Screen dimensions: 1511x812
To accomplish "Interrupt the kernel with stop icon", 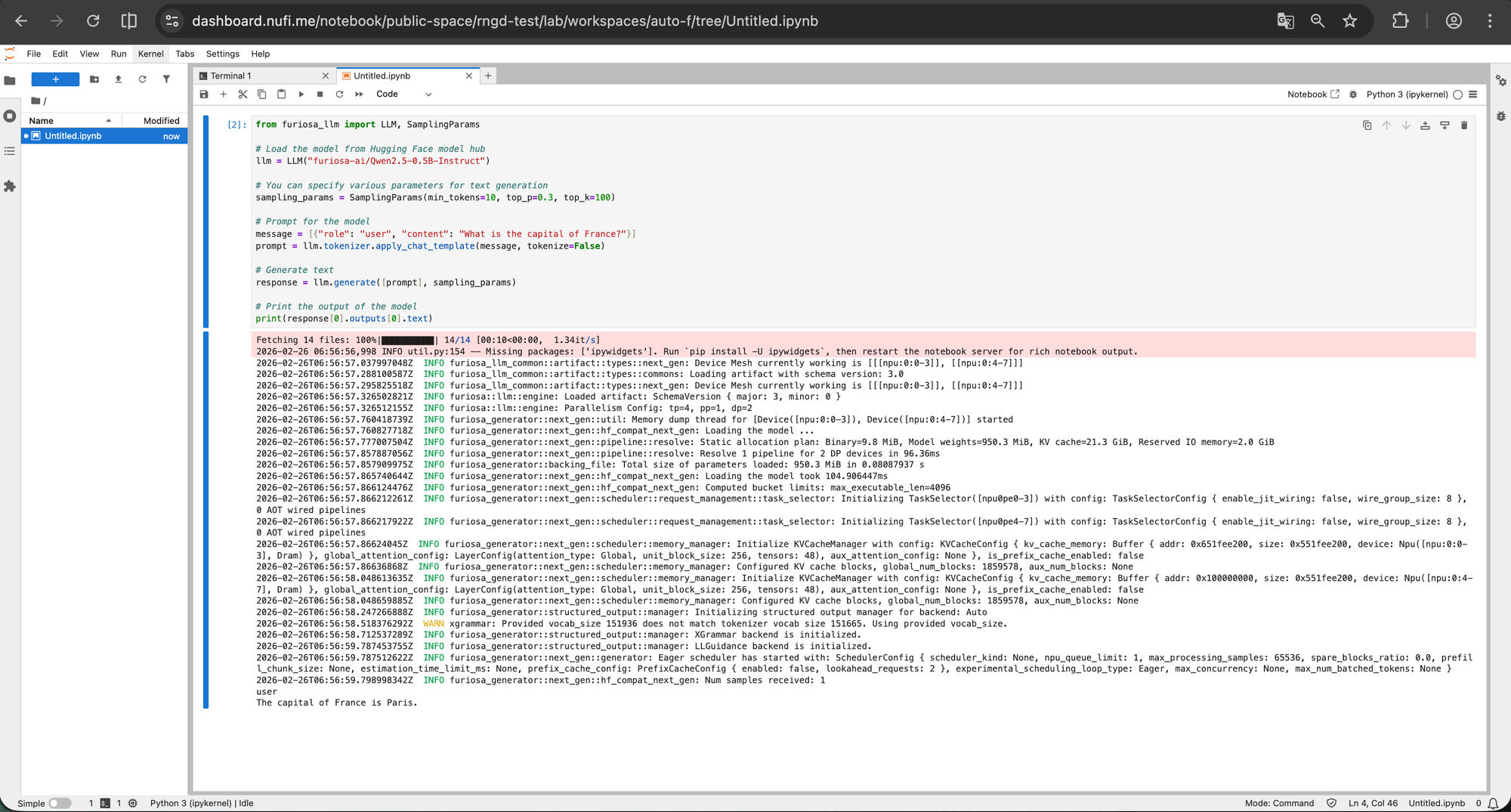I will coord(320,94).
